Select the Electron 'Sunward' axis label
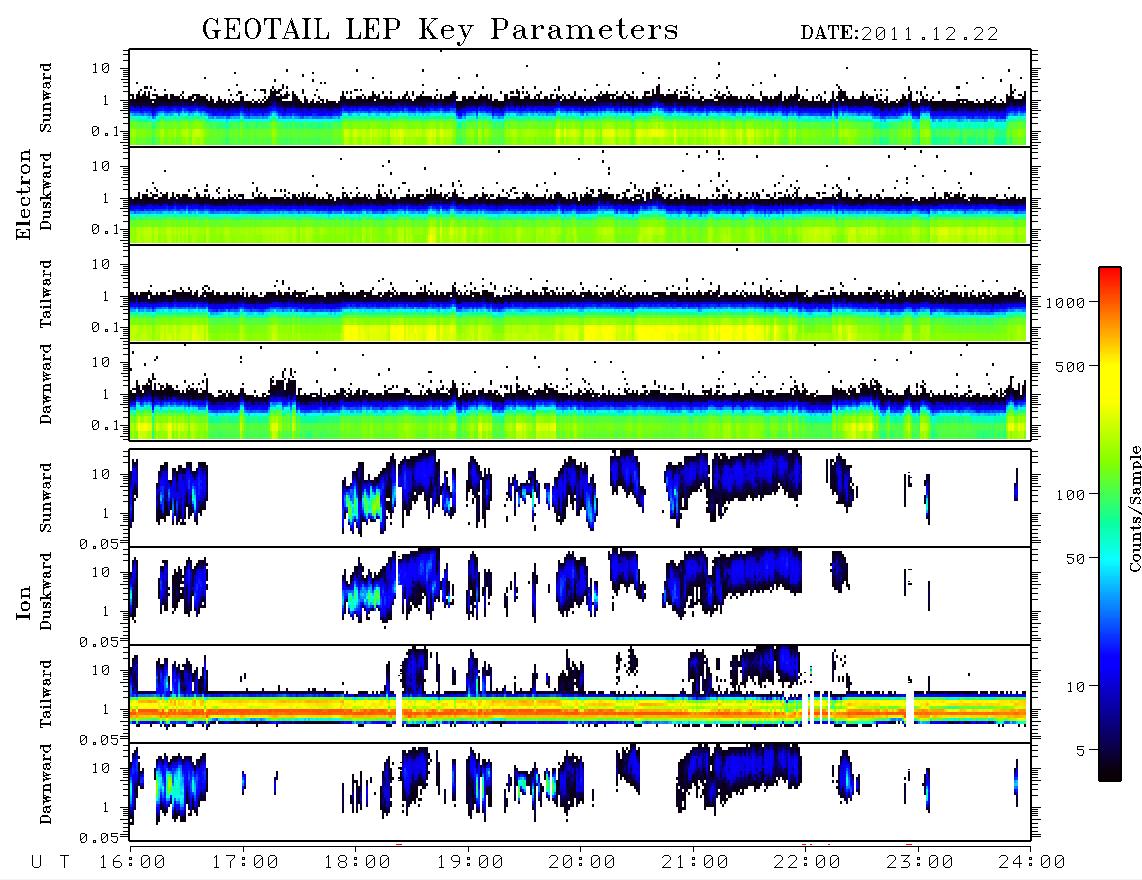Image resolution: width=1142 pixels, height=880 pixels. coord(46,98)
